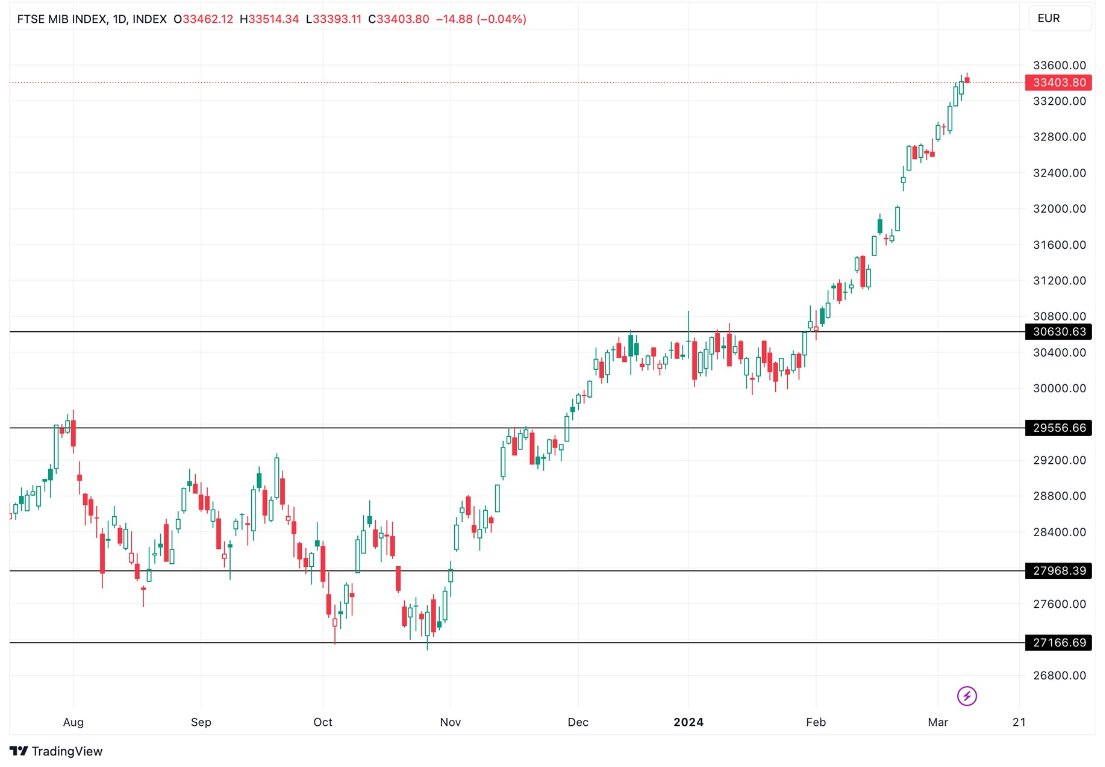Open the 1D timeframe selector
This screenshot has width=1105, height=767.
coord(118,18)
